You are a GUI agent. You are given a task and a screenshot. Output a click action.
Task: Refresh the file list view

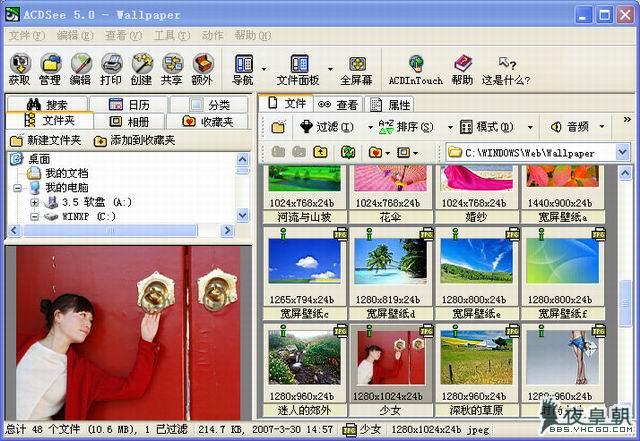tap(348, 152)
